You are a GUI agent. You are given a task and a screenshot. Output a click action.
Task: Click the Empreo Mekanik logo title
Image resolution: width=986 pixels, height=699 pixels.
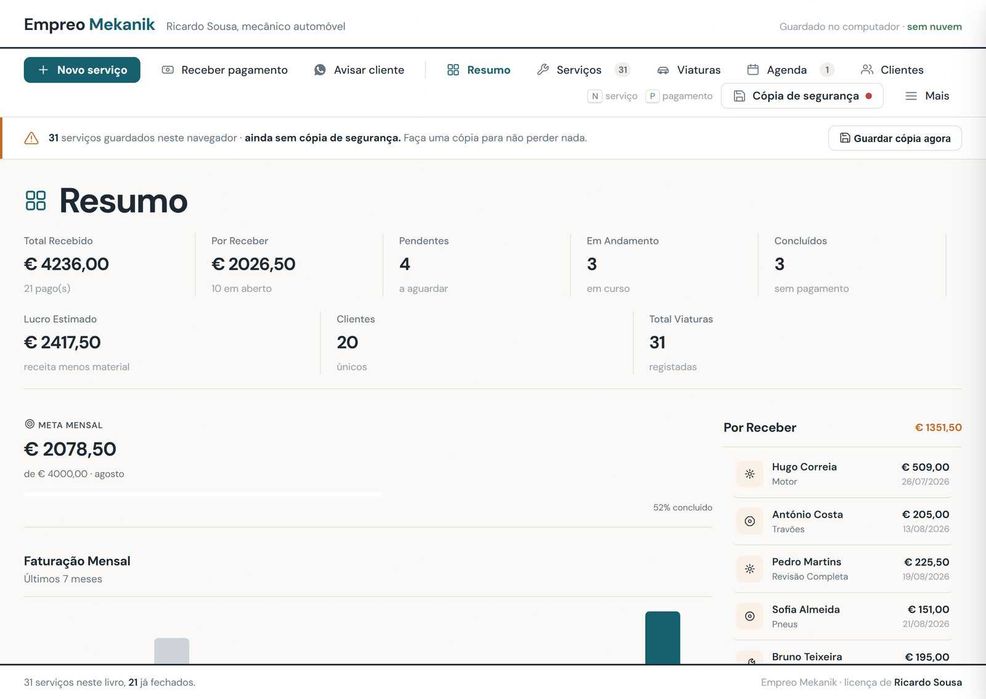point(89,25)
